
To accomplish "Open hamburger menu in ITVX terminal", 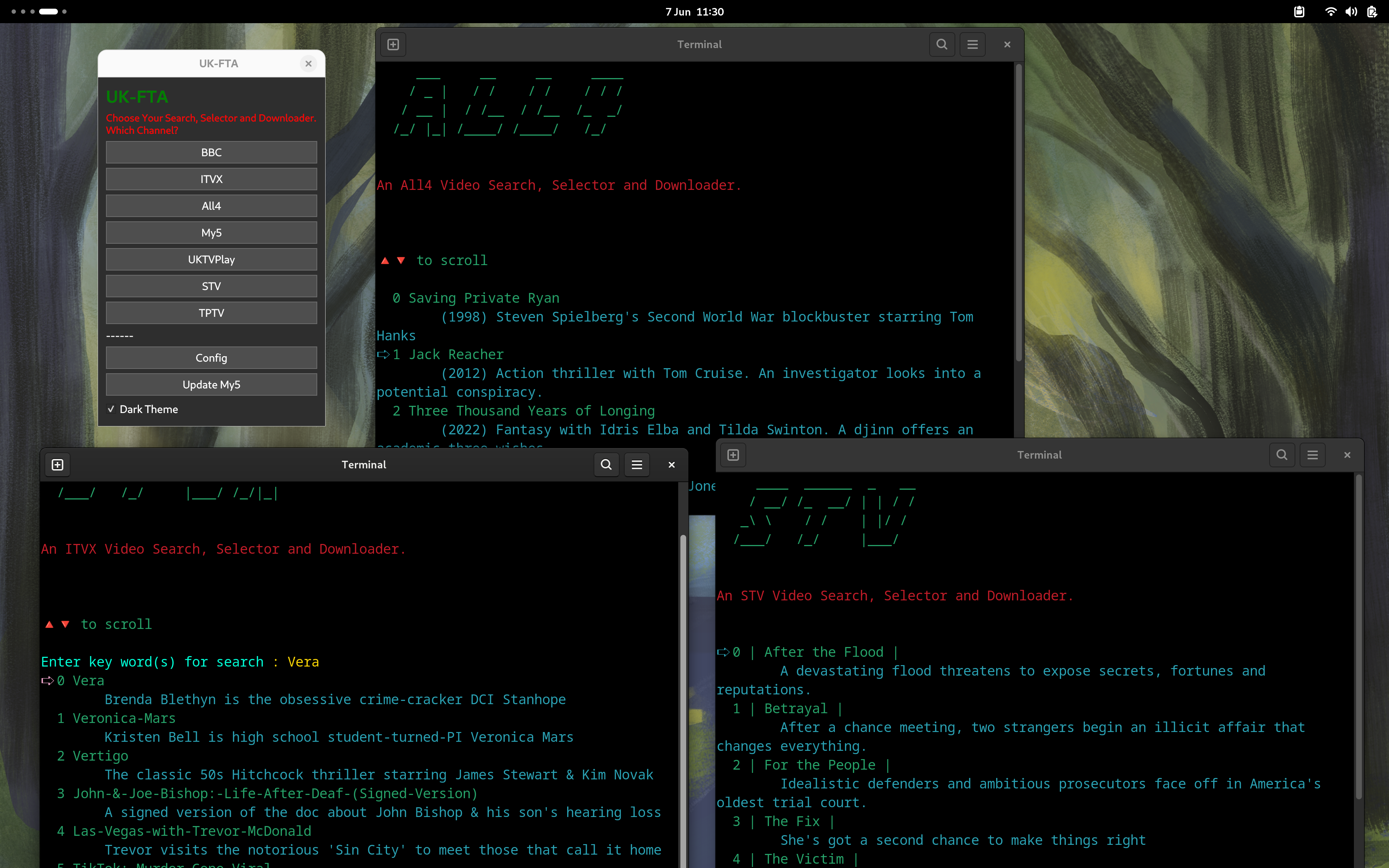I will (637, 464).
